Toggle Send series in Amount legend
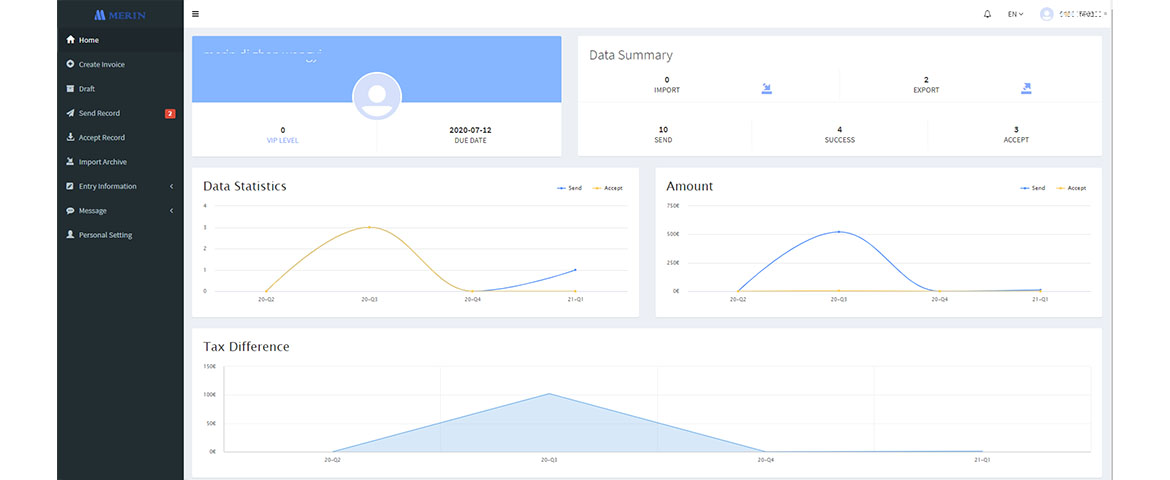 click(1032, 188)
